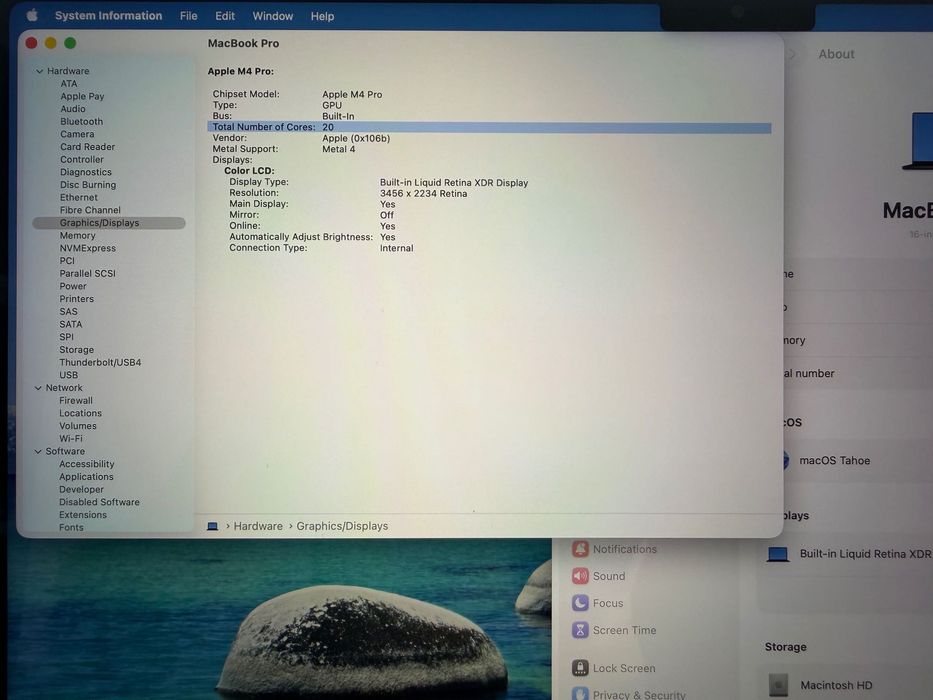This screenshot has height=700, width=933.
Task: Select SPI in the sidebar
Action: [67, 337]
